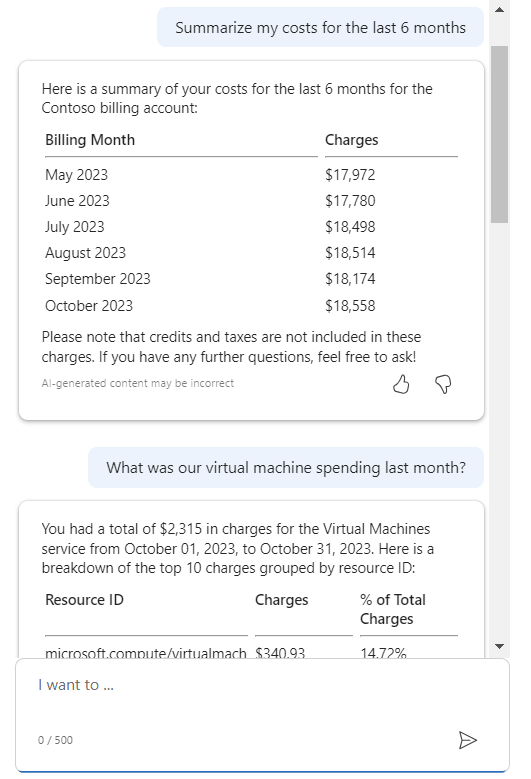Click the thumbs down feedback icon
The height and width of the screenshot is (779, 531).
pos(443,384)
